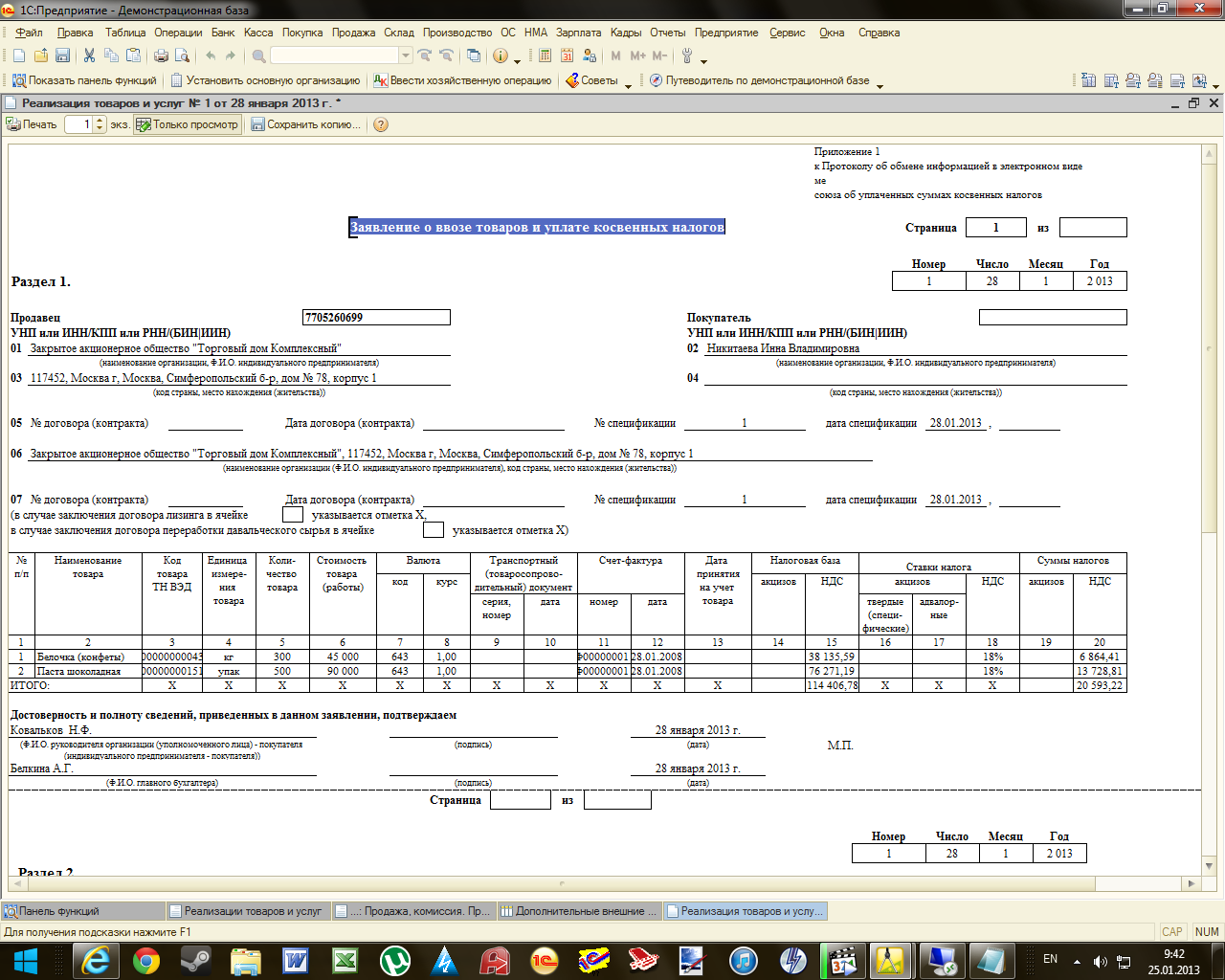Image resolution: width=1225 pixels, height=980 pixels.
Task: Open the active users icon
Action: click(590, 56)
